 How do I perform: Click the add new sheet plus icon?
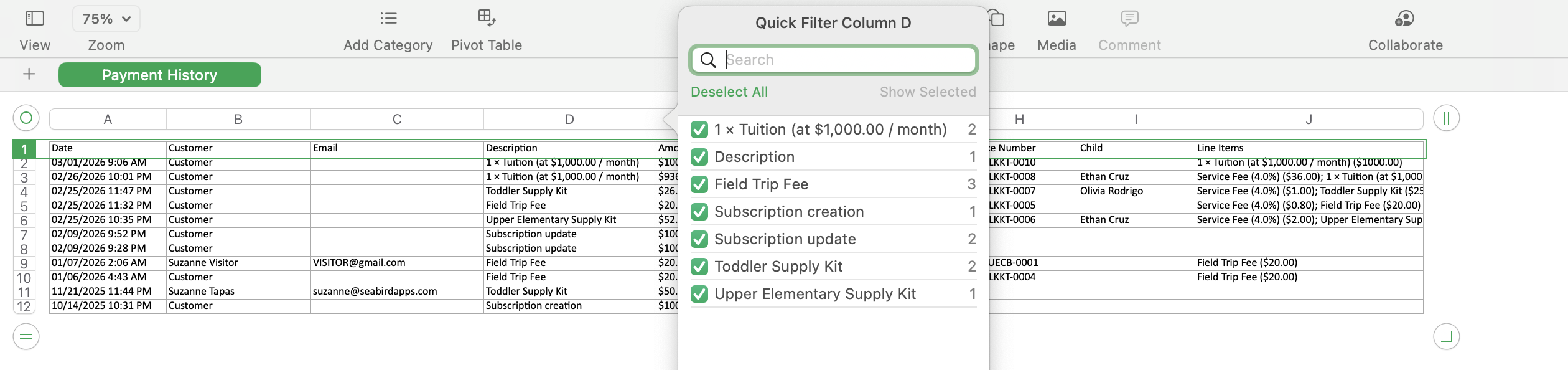[x=29, y=74]
